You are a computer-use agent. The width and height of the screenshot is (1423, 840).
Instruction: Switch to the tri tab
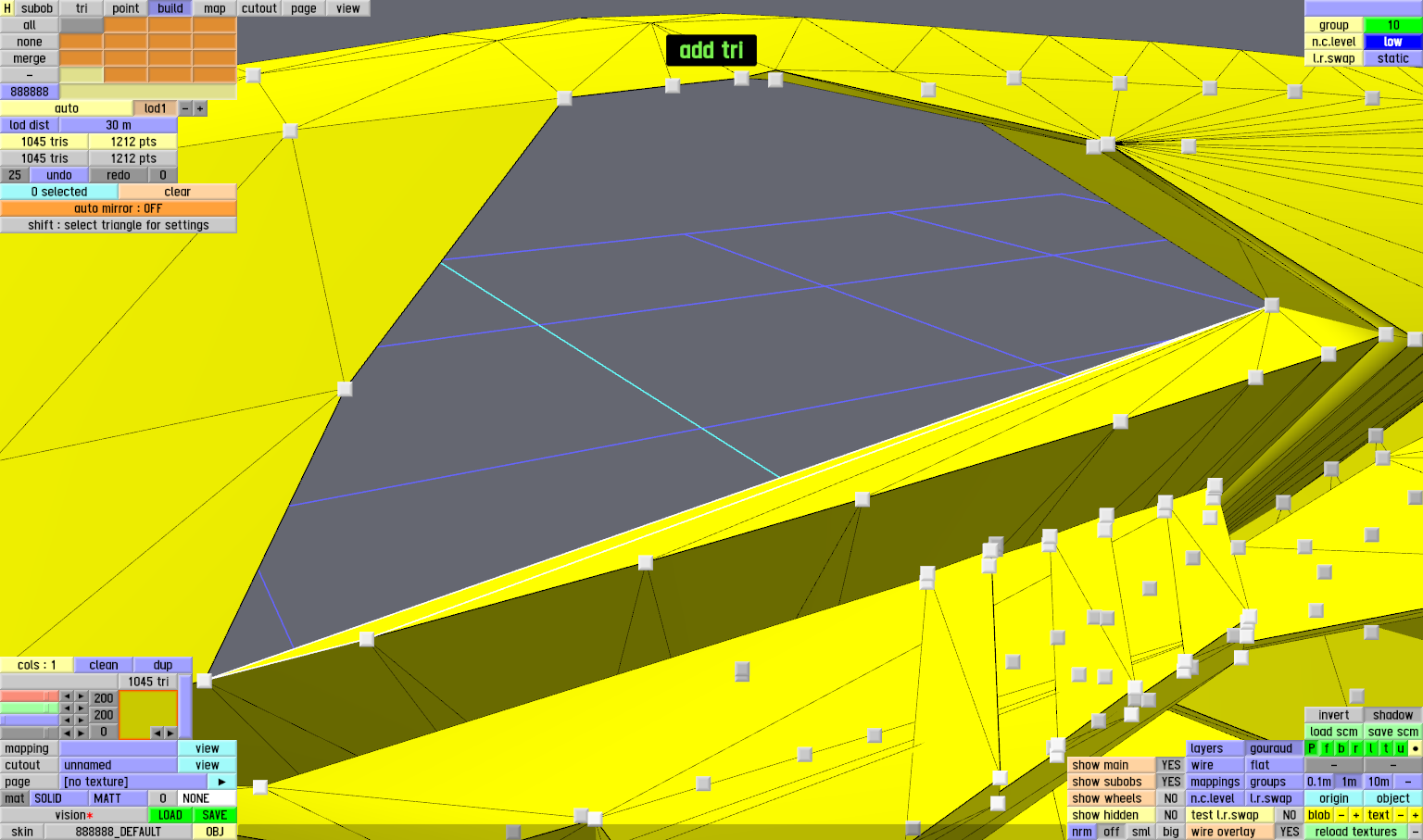tap(82, 8)
